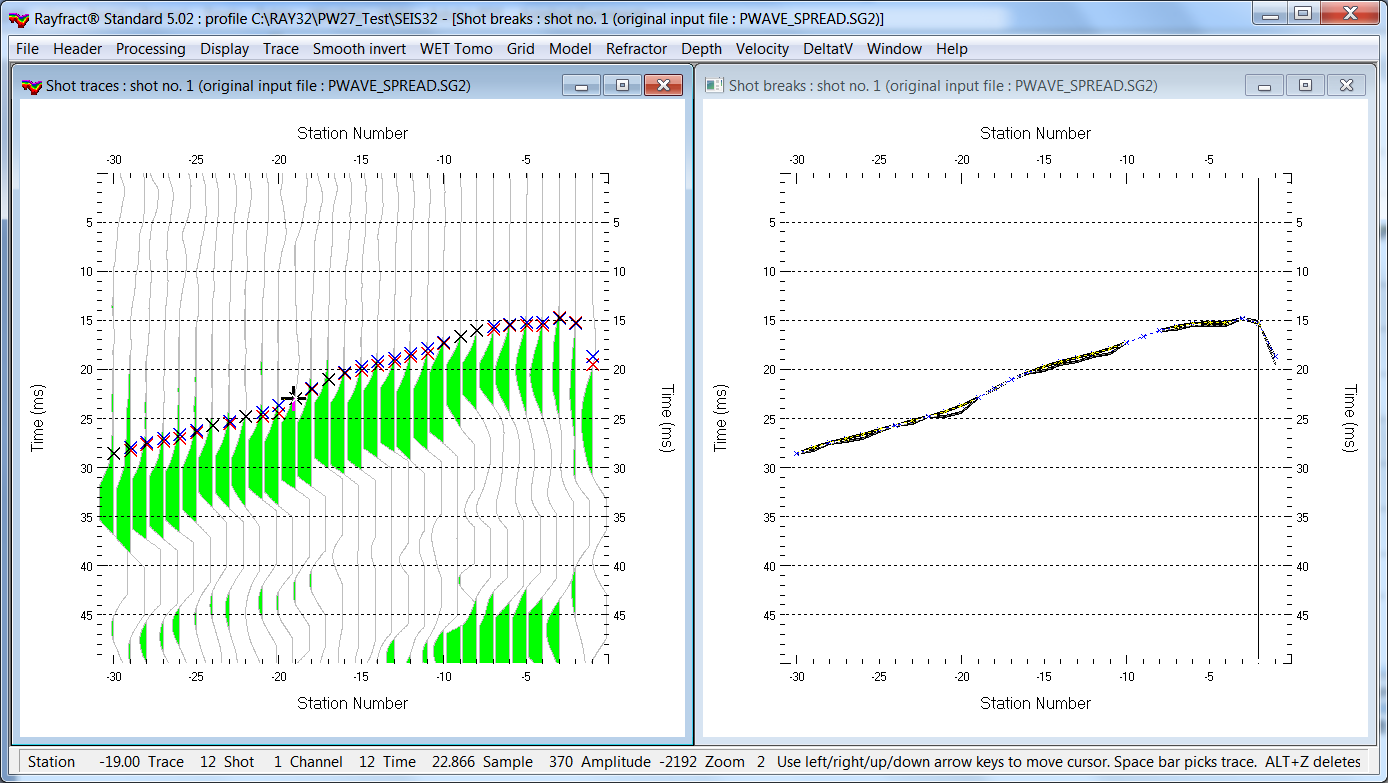Screen dimensions: 1388x783
Task: Click the Shot traces window icon
Action: (31, 86)
